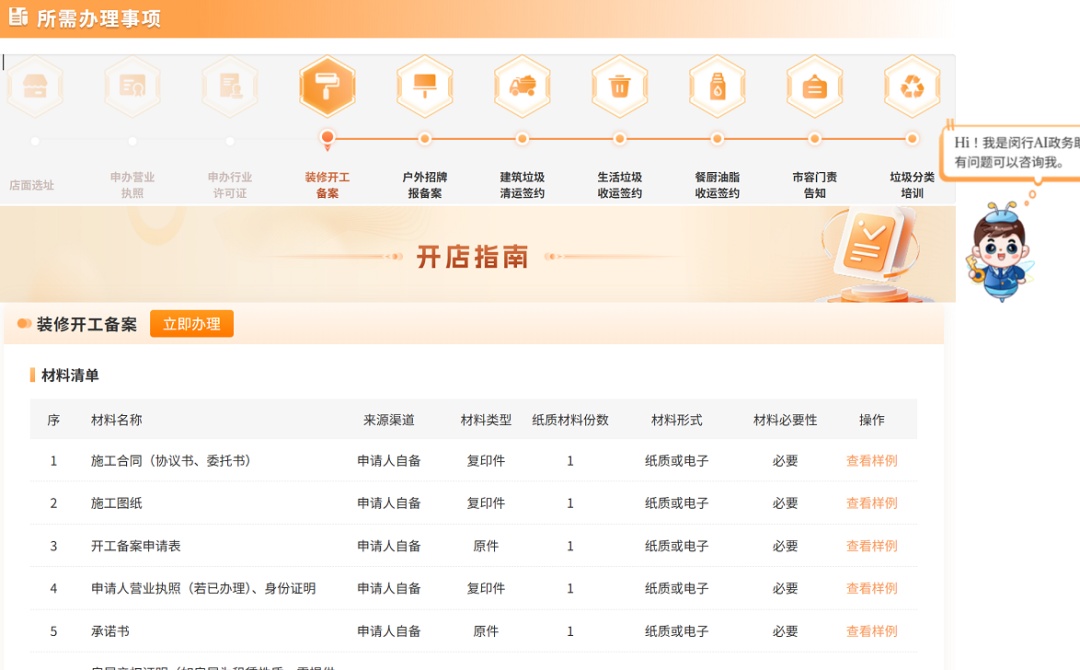Select the 生活垃圾收运签约 trash bin icon
The height and width of the screenshot is (670, 1080).
click(620, 87)
